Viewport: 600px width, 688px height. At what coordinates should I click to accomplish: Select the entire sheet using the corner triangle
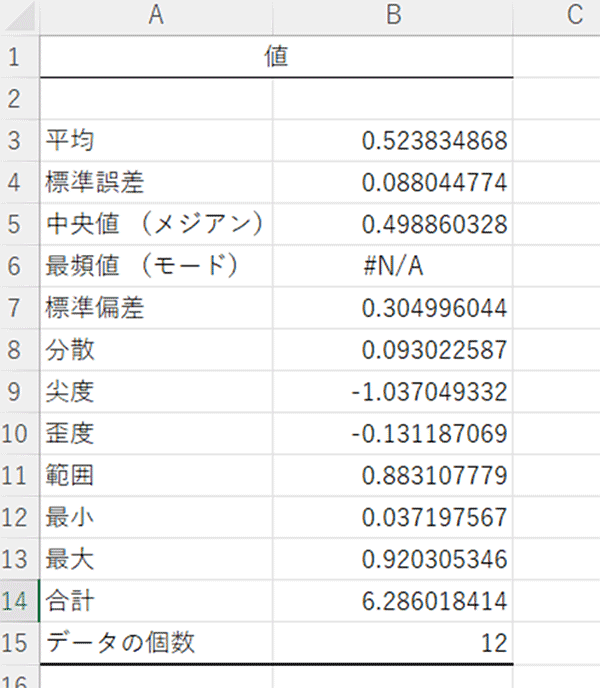point(19,17)
